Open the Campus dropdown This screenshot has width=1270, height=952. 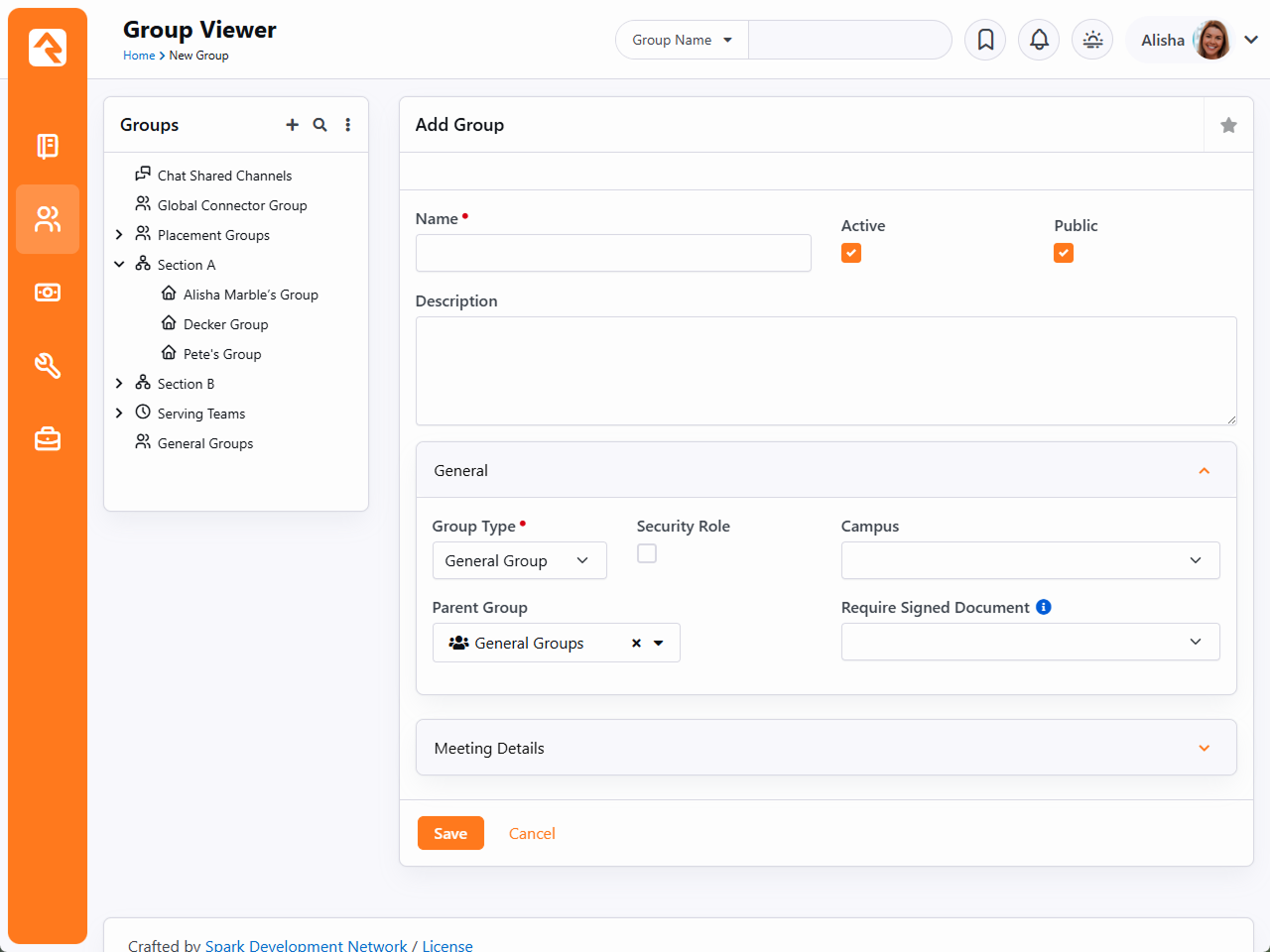point(1030,560)
